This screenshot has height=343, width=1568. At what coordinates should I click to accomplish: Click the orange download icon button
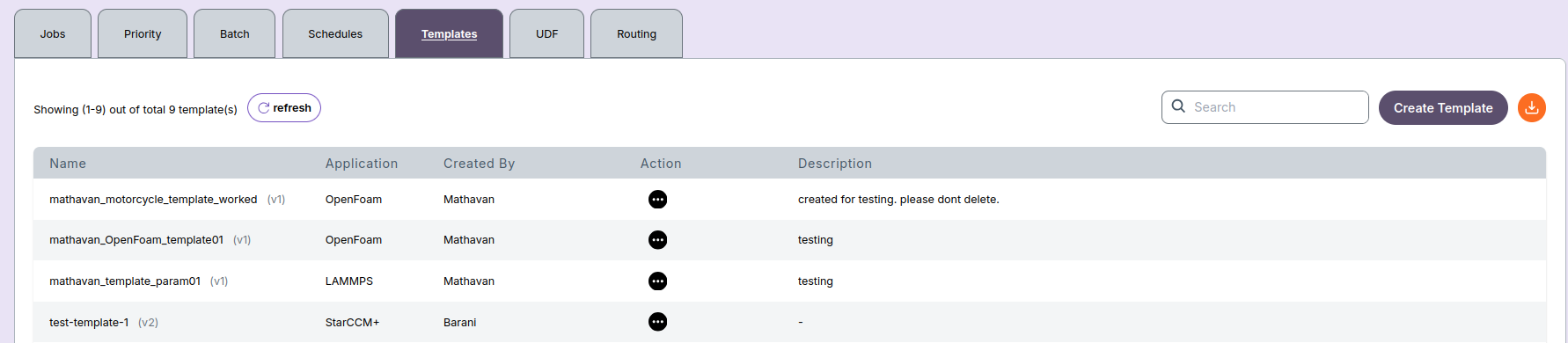[1532, 107]
